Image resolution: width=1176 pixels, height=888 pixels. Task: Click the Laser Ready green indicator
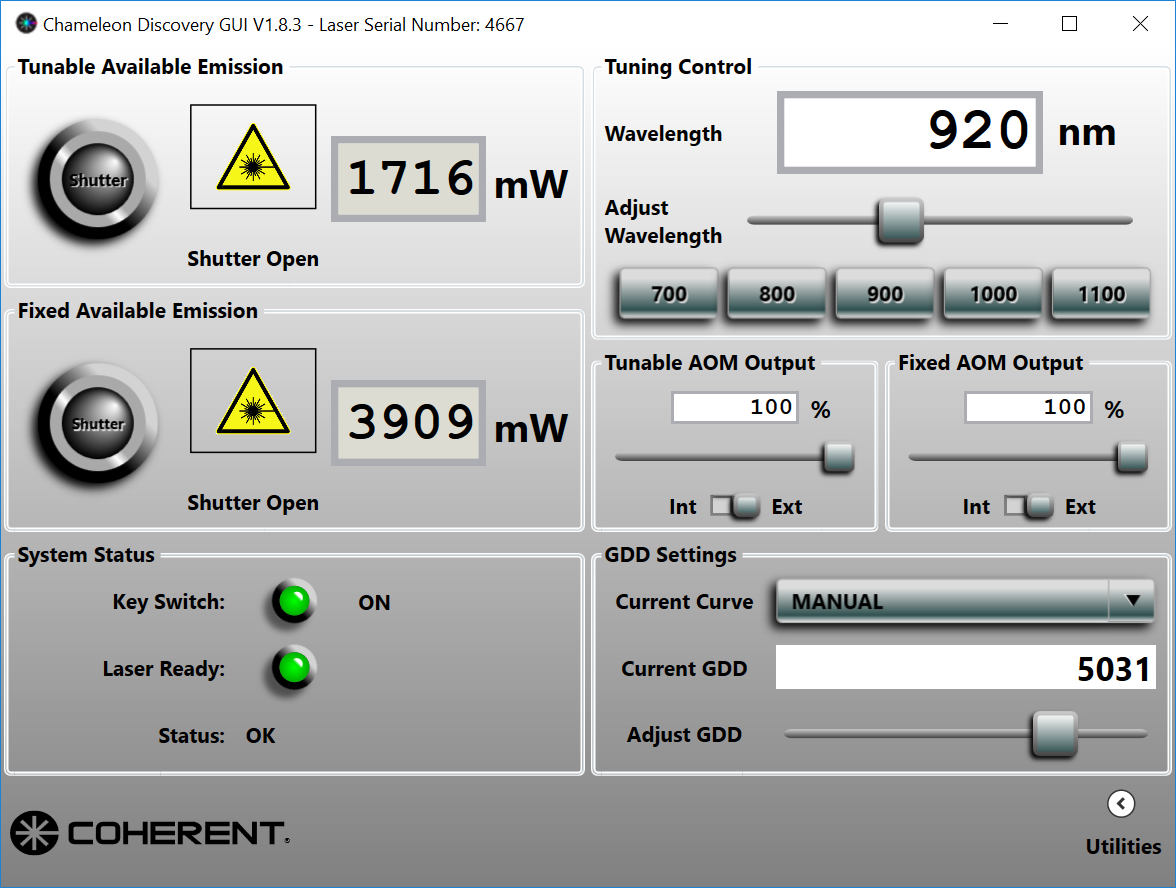coord(294,668)
